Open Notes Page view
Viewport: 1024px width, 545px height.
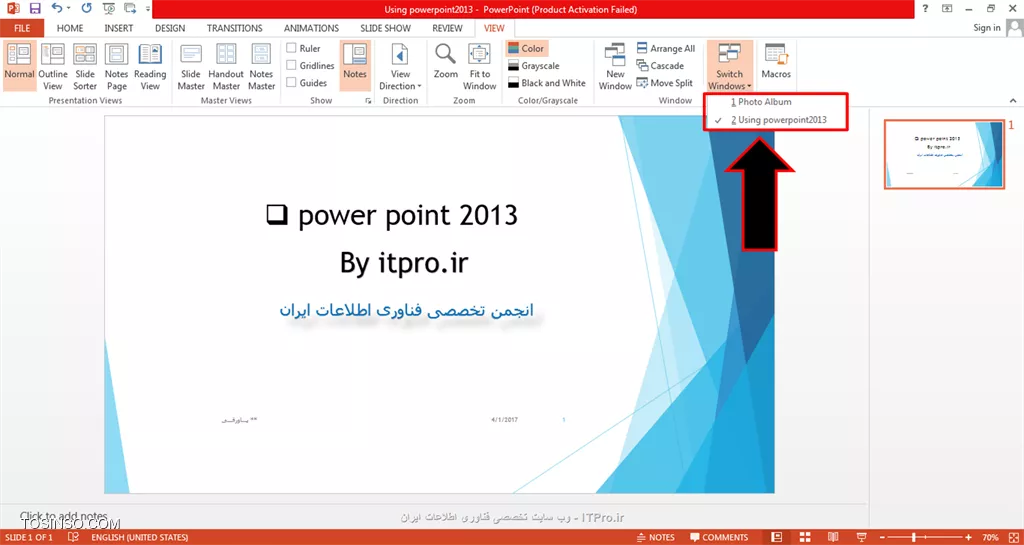116,66
